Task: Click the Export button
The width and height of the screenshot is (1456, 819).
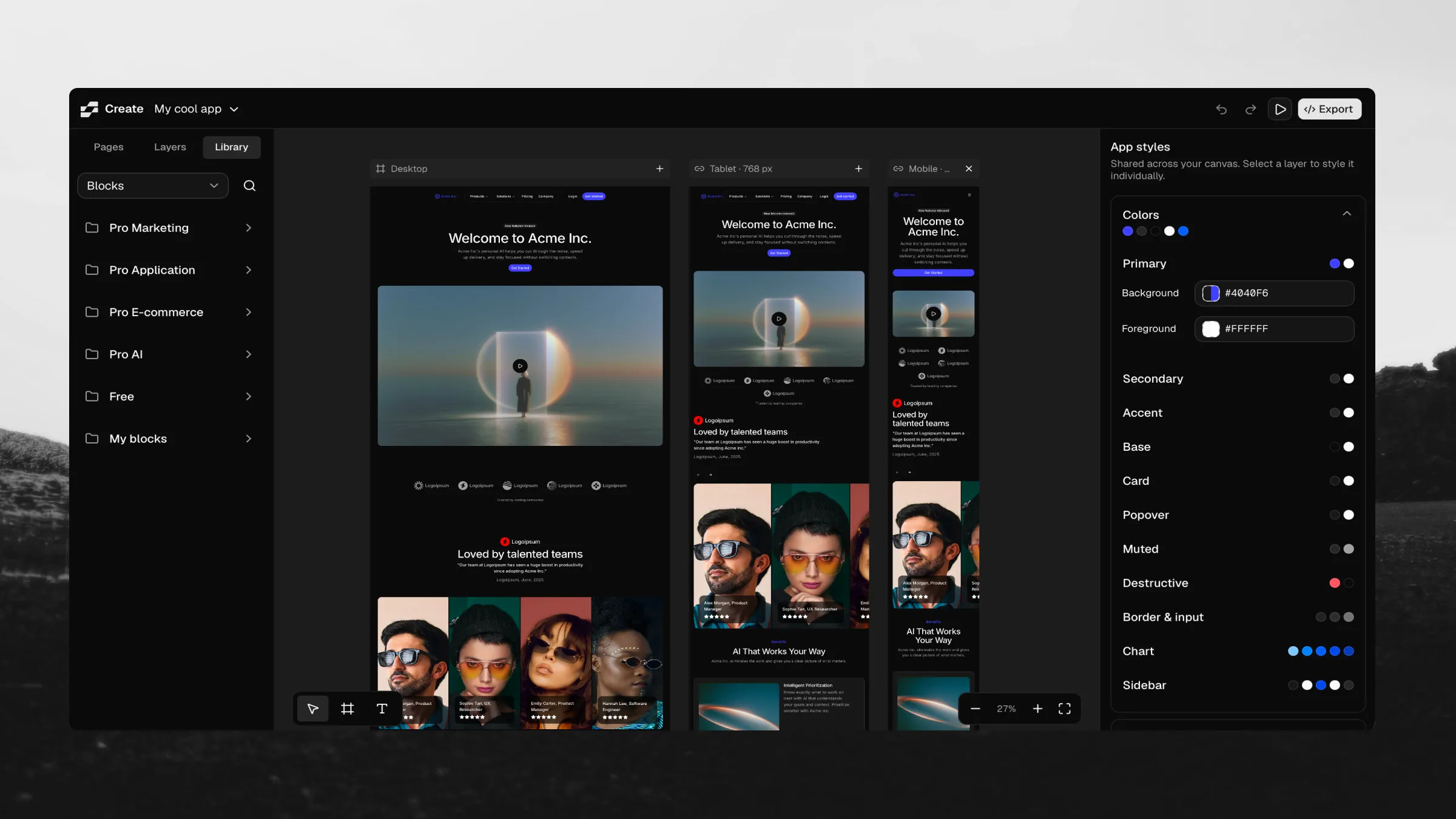Action: click(1330, 109)
